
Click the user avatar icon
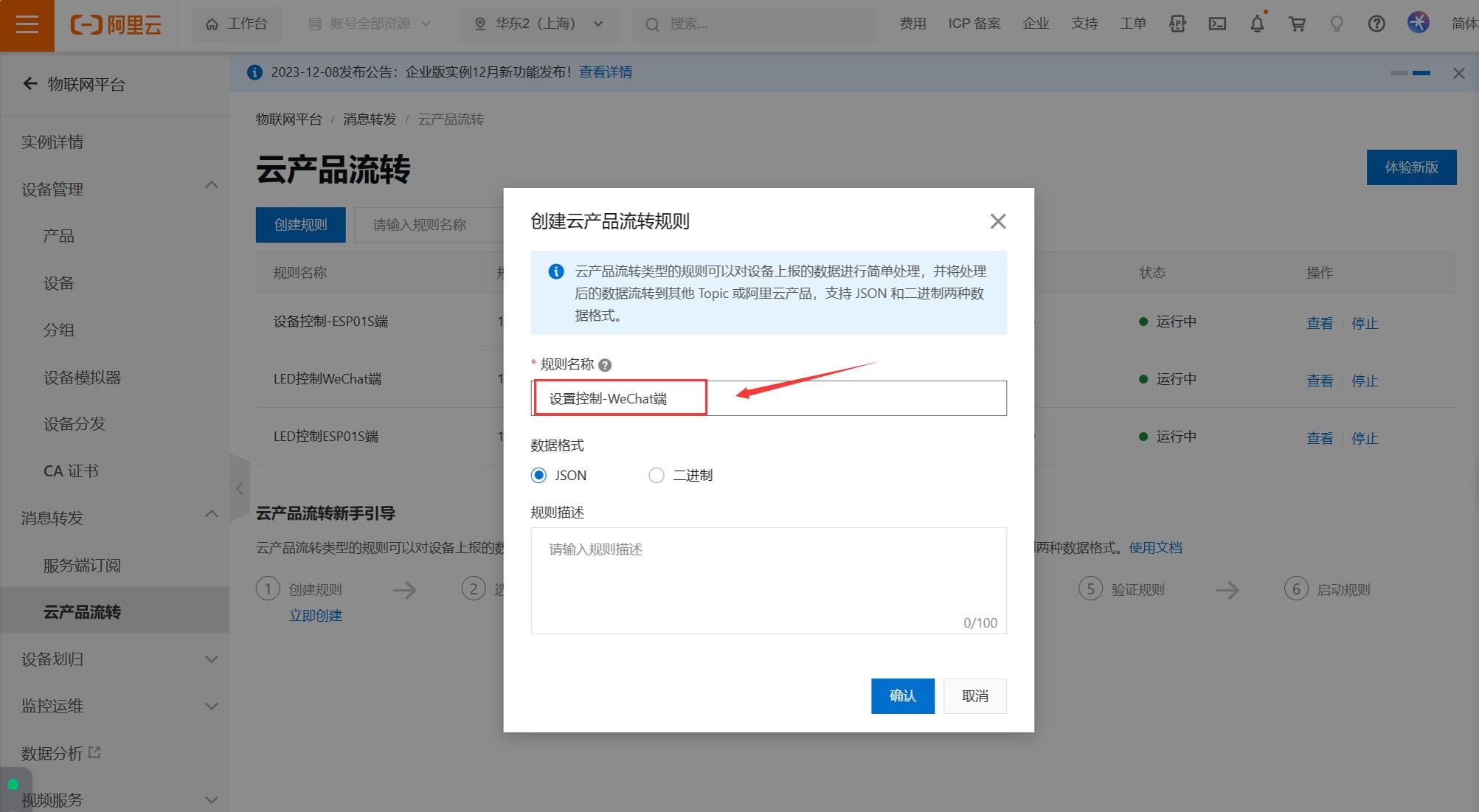pos(1417,23)
